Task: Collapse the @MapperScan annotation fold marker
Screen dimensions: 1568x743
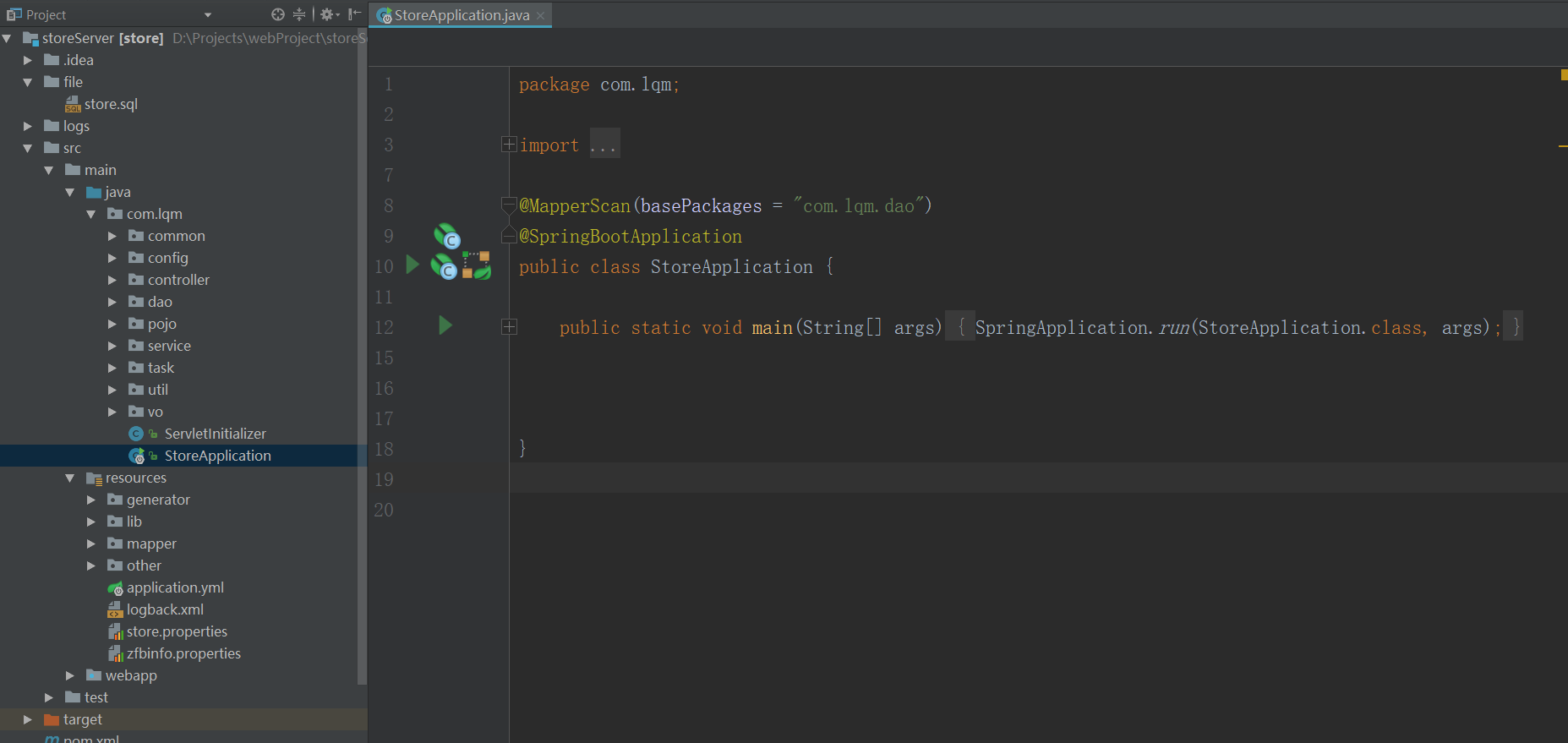Action: pyautogui.click(x=509, y=205)
